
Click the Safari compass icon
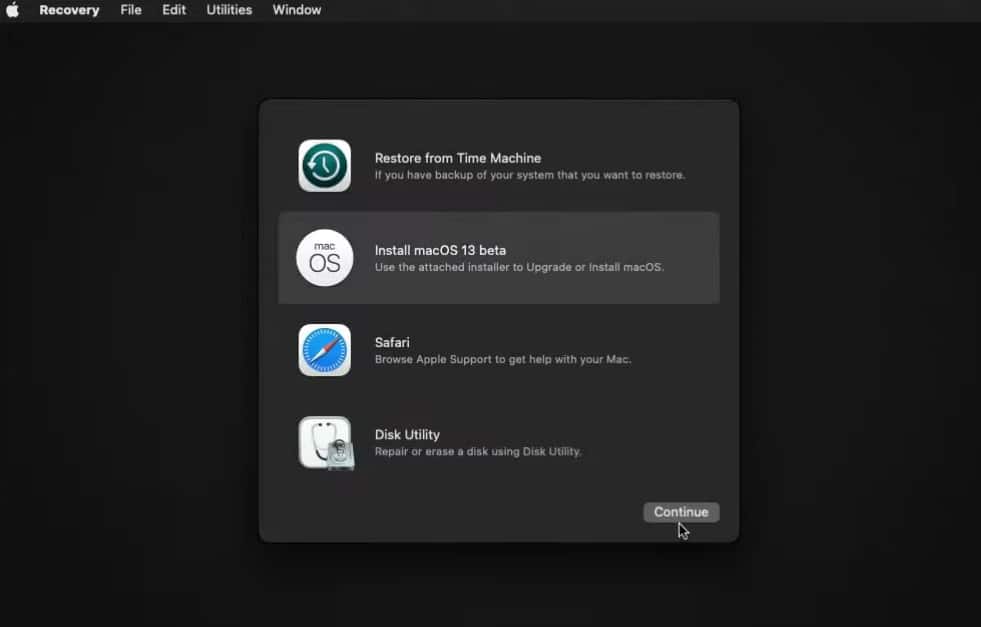324,350
